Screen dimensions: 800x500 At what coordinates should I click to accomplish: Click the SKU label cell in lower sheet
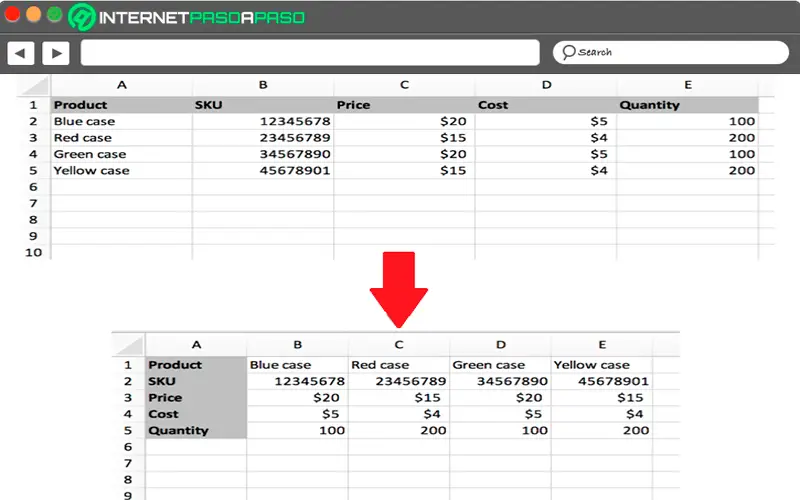point(196,382)
